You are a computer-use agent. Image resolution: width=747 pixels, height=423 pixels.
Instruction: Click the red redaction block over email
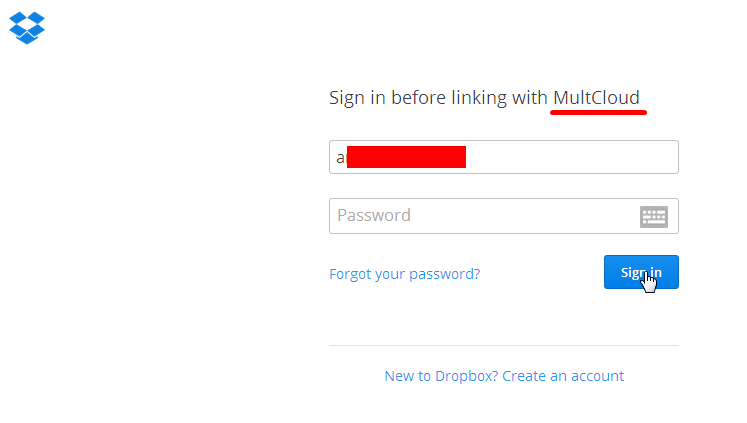tap(406, 158)
